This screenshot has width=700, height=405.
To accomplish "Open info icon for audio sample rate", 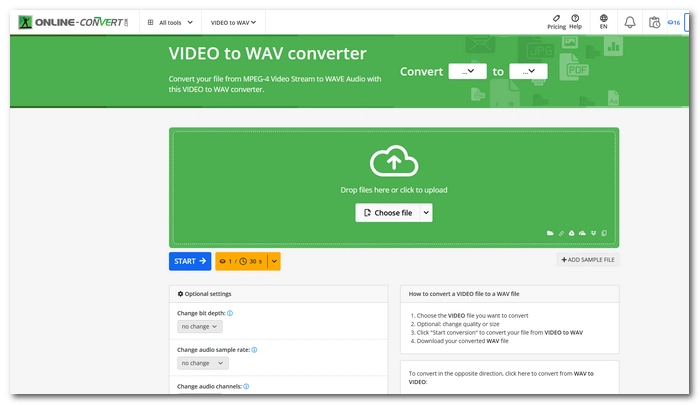I will click(x=254, y=350).
